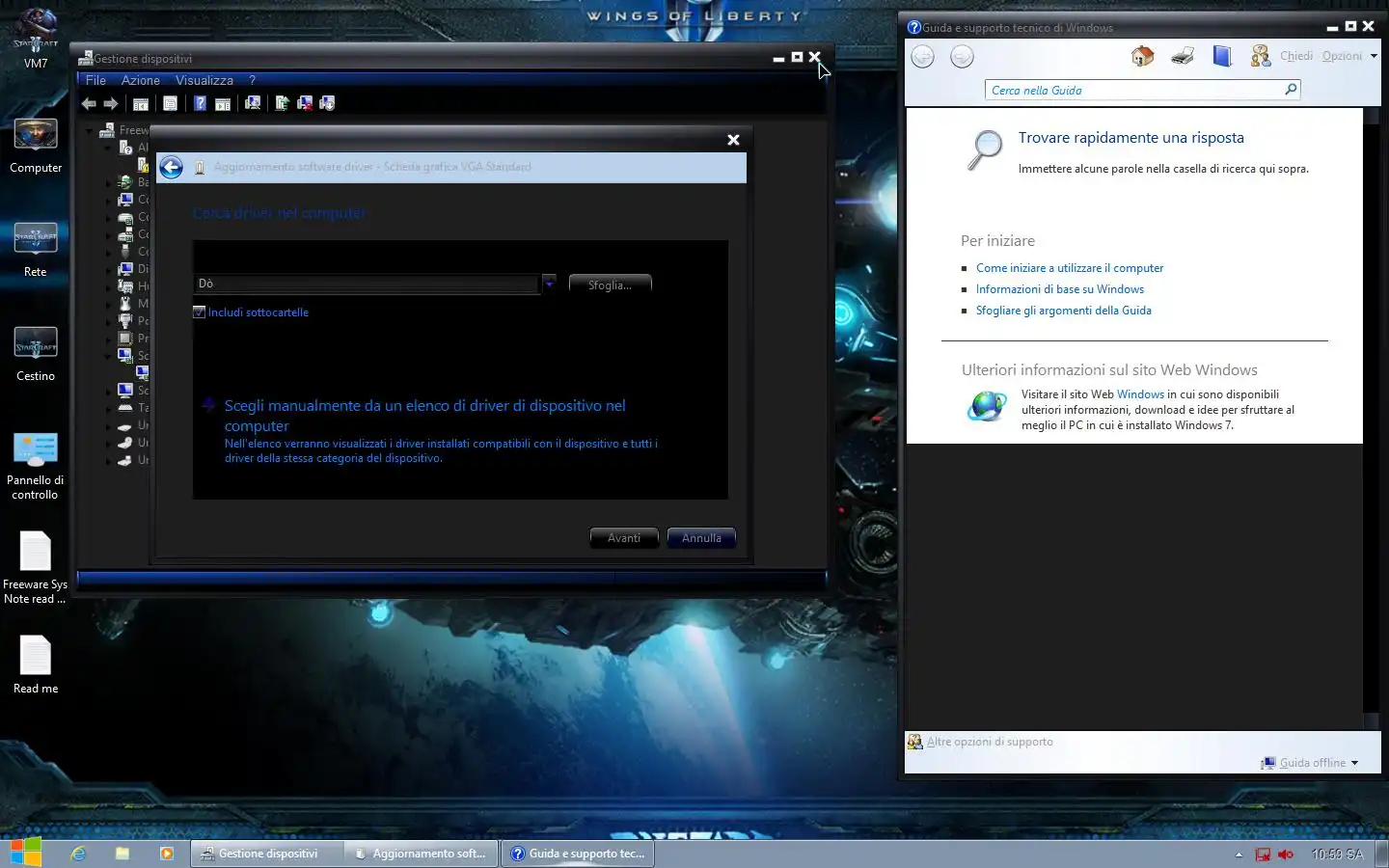Click update driver software toolbar icon

[x=282, y=103]
